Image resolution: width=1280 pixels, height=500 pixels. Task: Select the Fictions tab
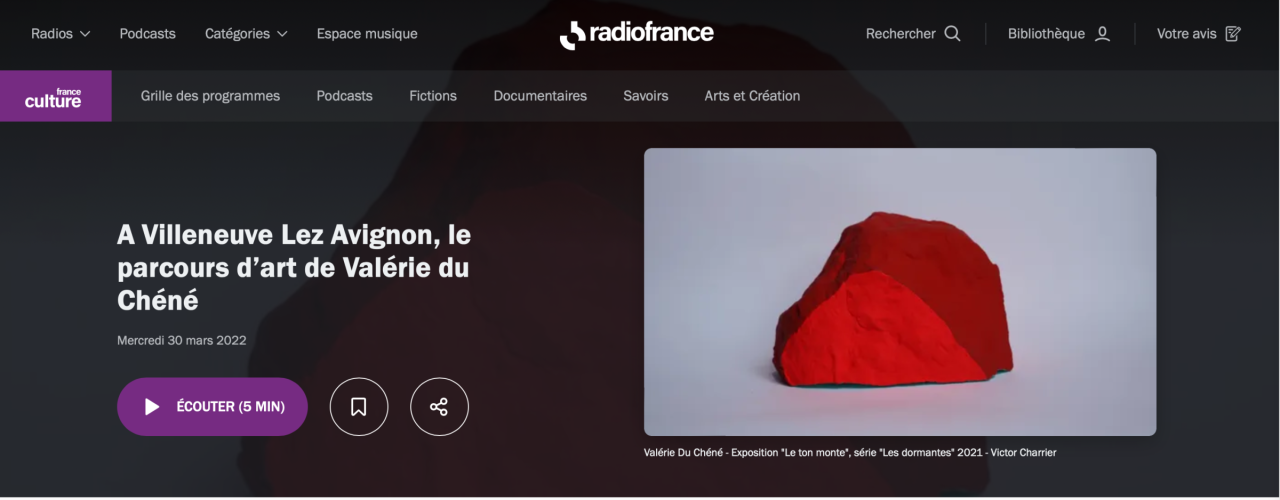click(x=433, y=96)
